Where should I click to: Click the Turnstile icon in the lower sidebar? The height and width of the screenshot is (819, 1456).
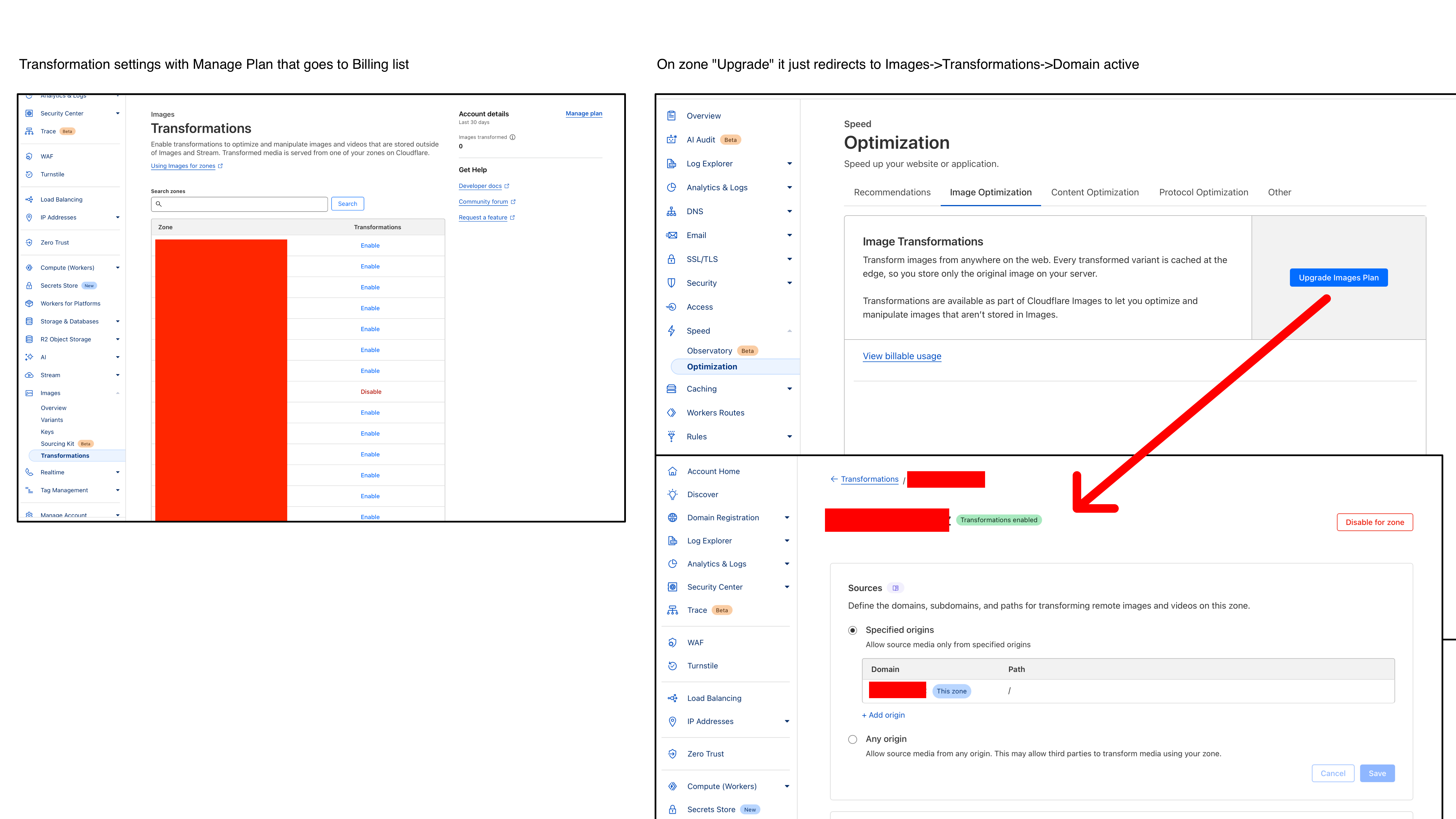(x=673, y=666)
